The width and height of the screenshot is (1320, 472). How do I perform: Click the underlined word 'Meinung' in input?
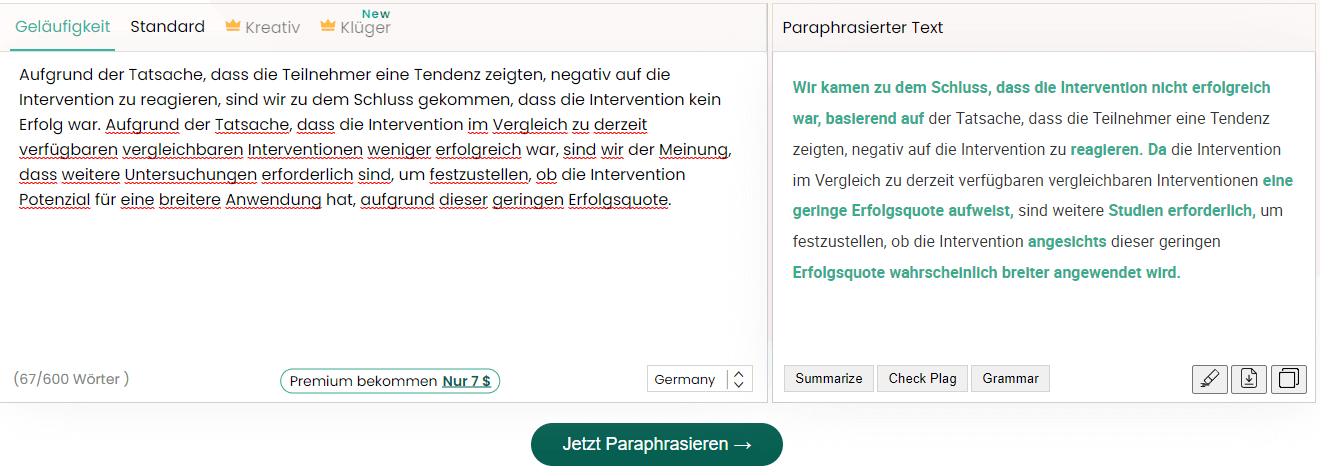[x=693, y=150]
